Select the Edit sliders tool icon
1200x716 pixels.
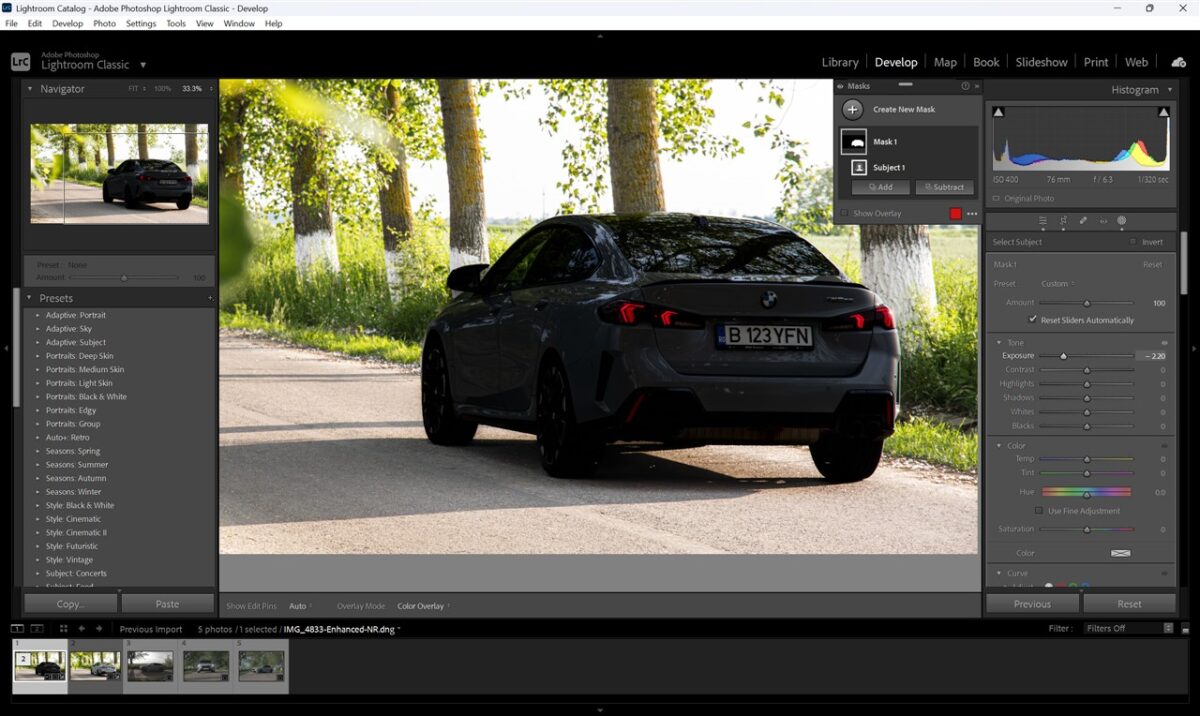(x=1043, y=221)
